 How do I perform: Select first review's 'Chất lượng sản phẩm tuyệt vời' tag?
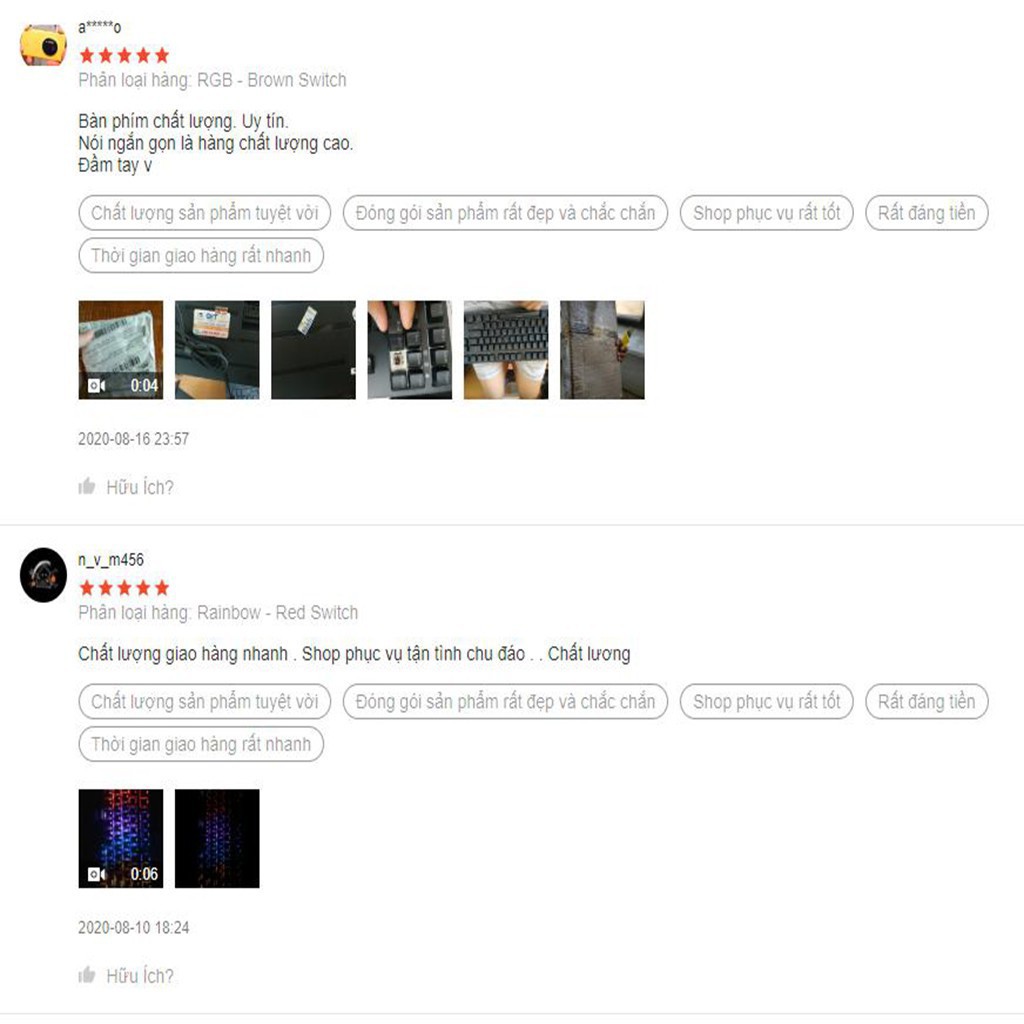click(x=204, y=213)
